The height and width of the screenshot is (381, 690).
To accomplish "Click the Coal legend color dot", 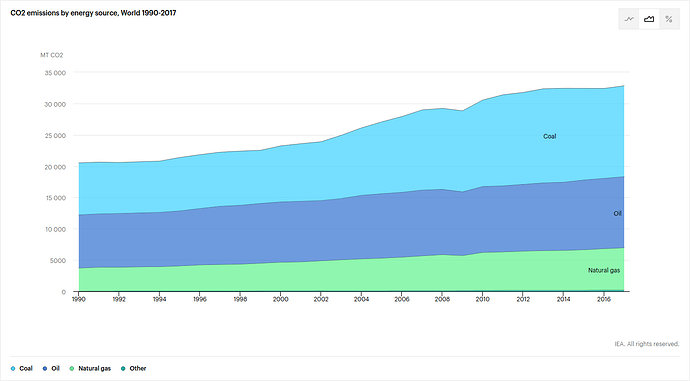I will point(13,368).
